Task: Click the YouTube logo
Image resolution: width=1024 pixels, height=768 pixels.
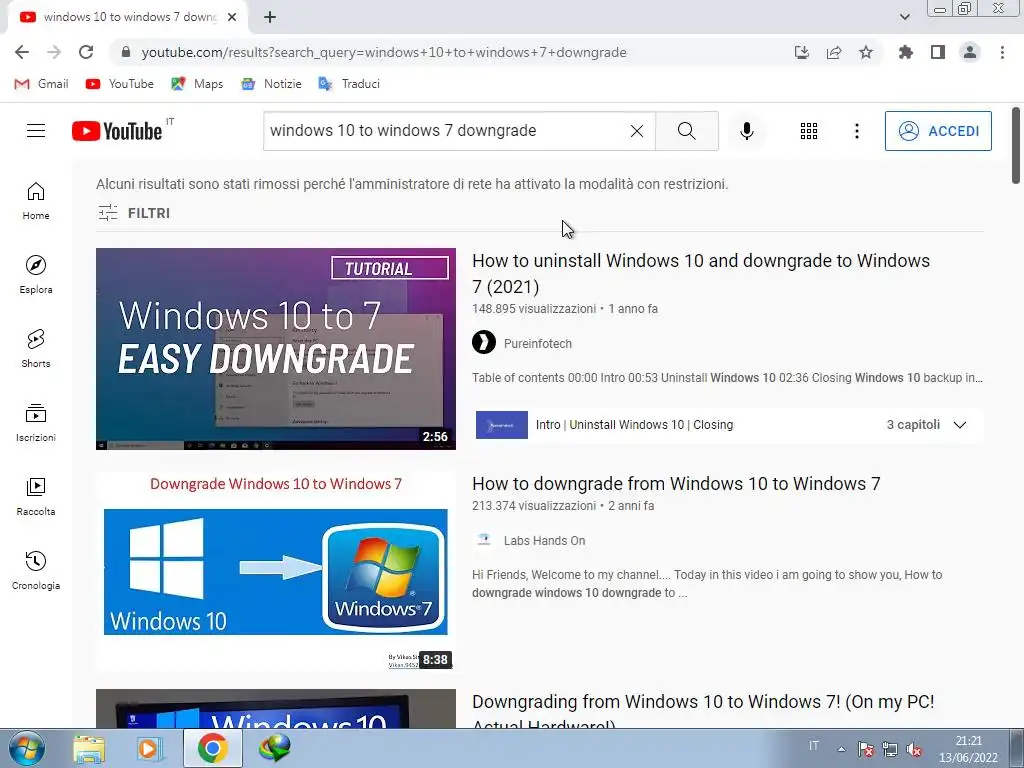Action: point(117,131)
